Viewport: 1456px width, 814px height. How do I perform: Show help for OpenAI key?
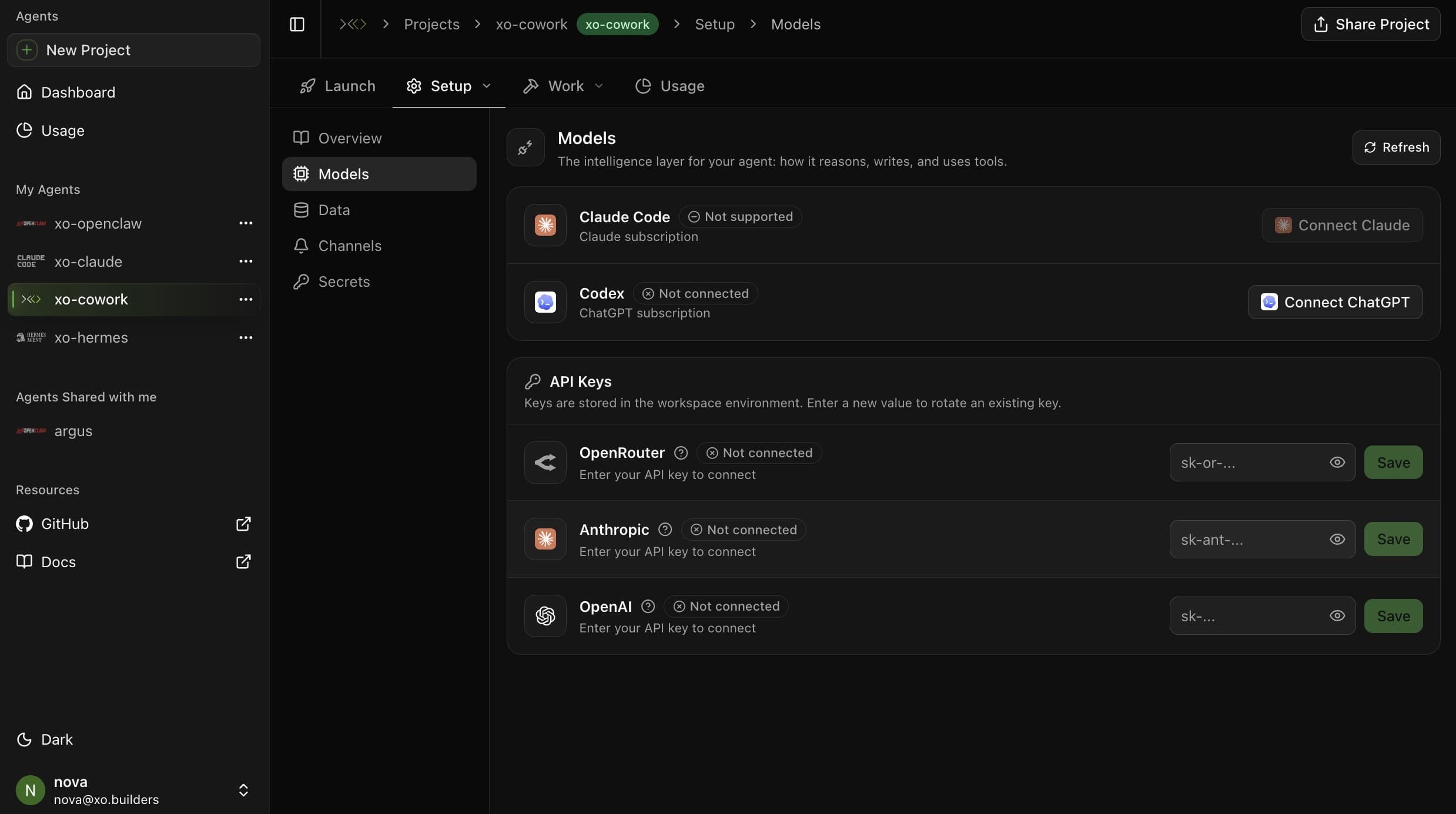coord(648,607)
